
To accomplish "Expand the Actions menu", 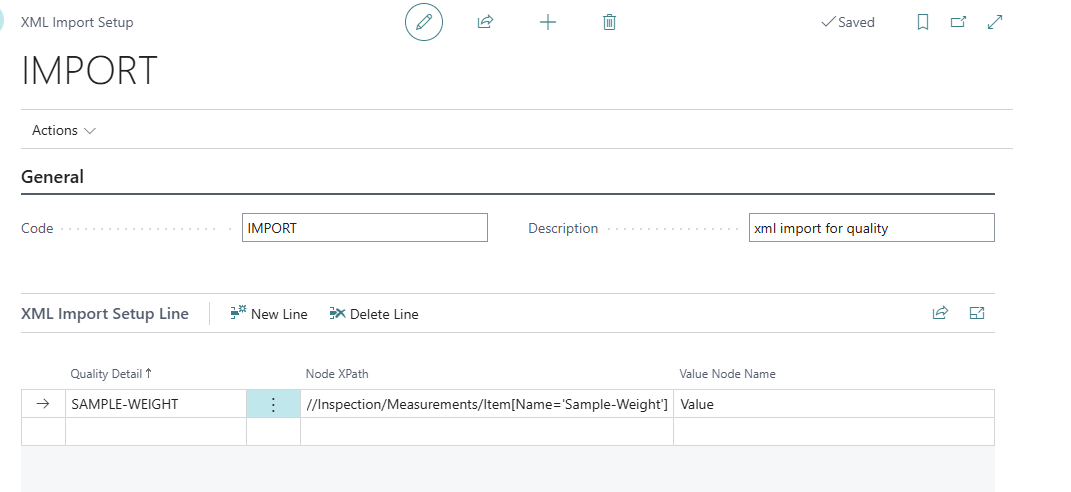I will (x=64, y=130).
